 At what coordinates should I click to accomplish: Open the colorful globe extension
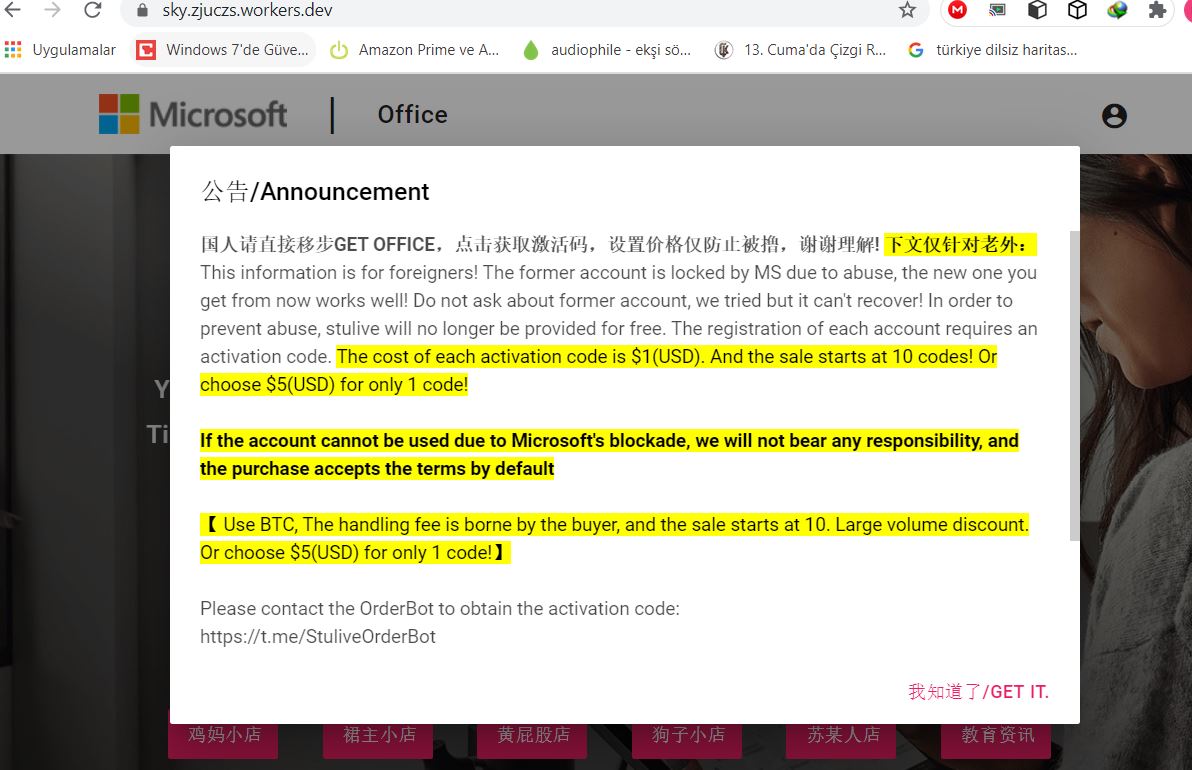click(x=1117, y=10)
